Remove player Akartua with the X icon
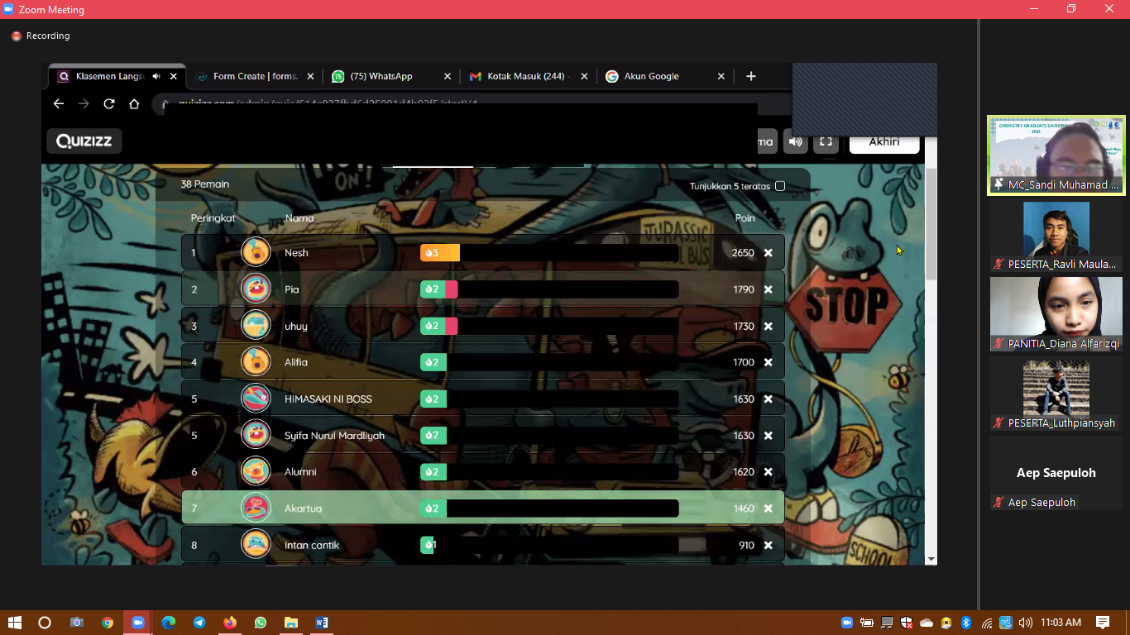Viewport: 1130px width, 635px height. click(768, 509)
